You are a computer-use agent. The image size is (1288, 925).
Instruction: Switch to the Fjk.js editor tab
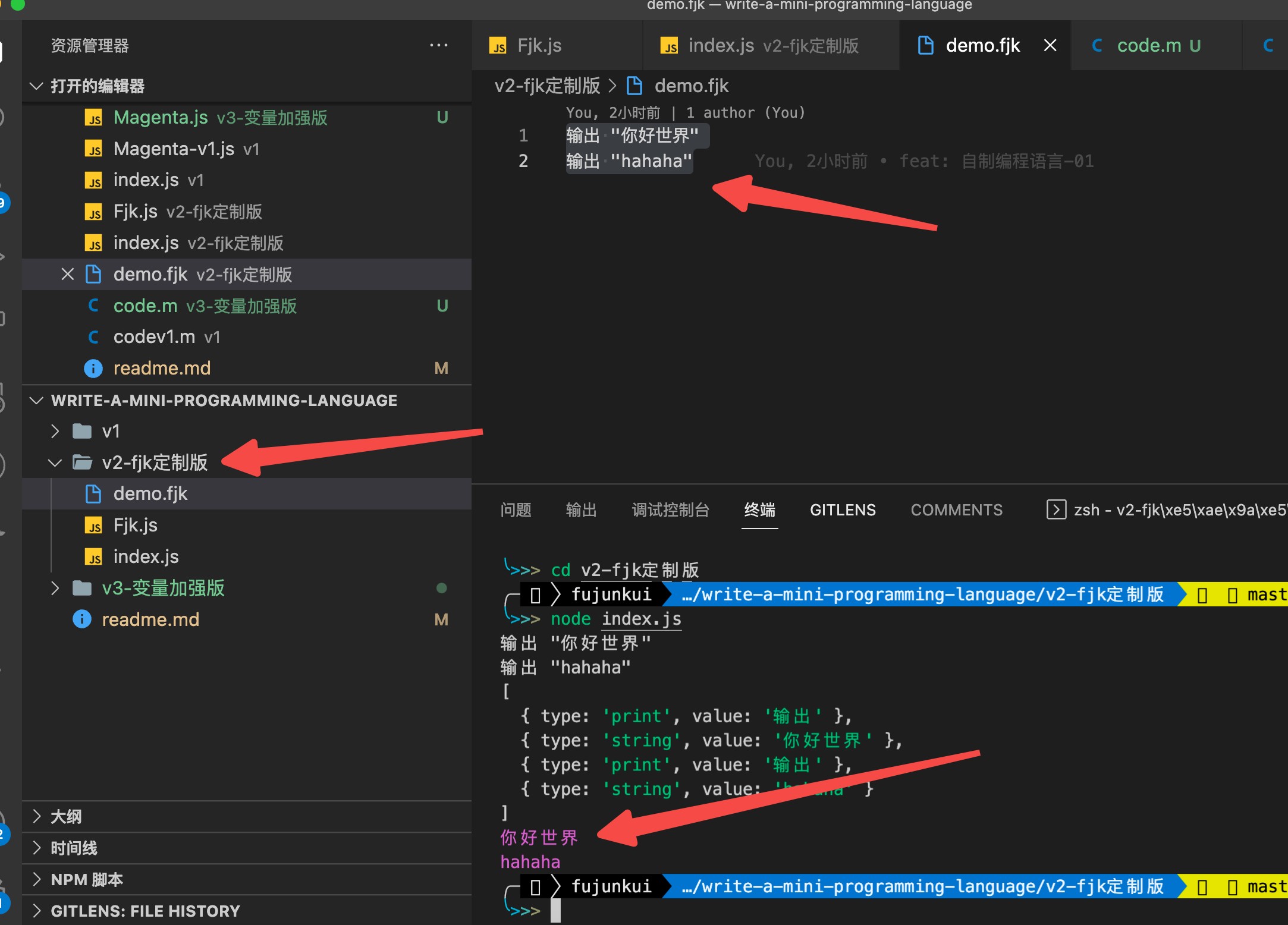539,45
